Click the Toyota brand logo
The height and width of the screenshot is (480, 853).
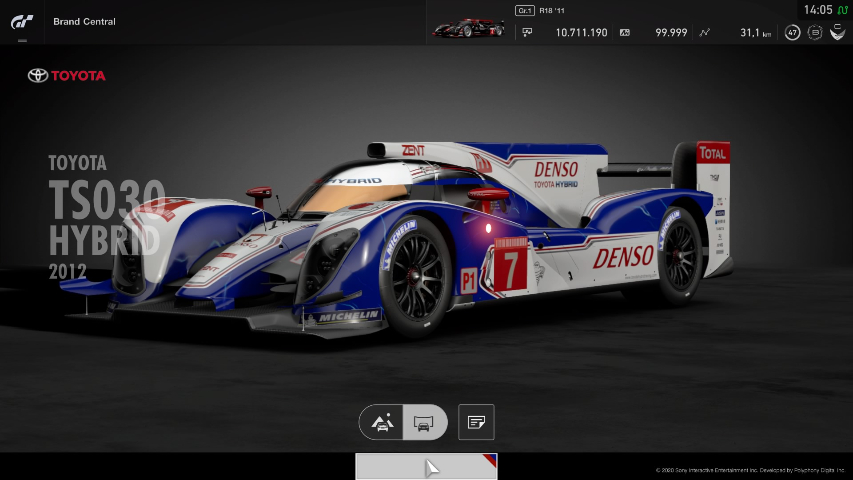[66, 75]
